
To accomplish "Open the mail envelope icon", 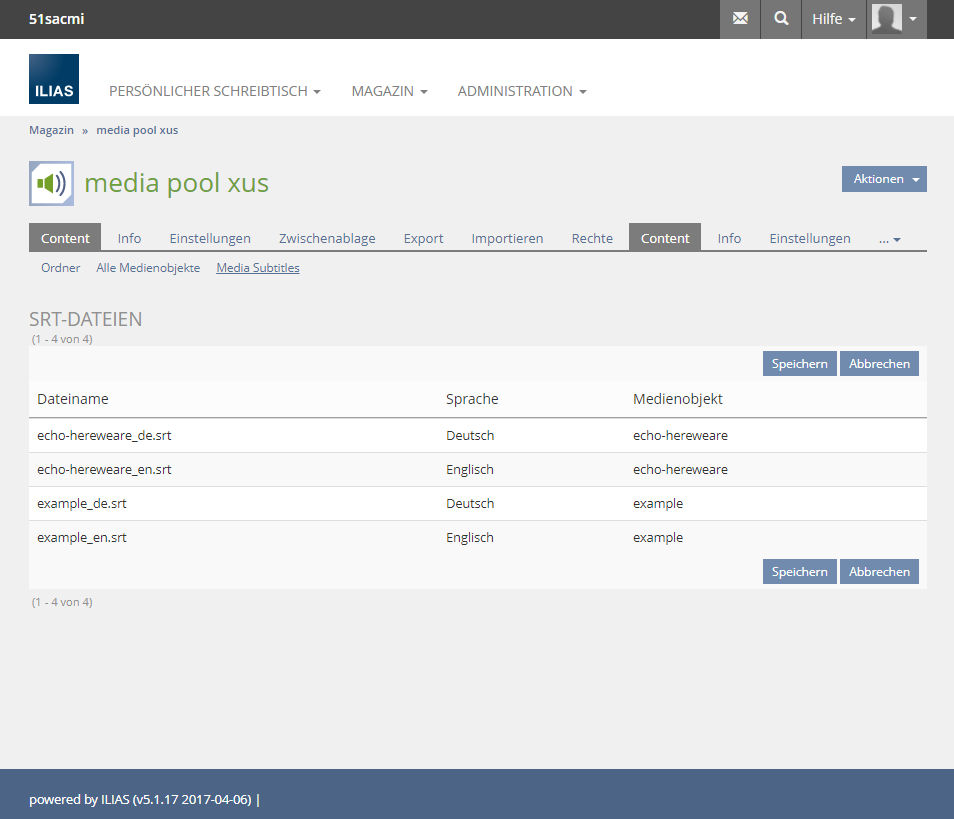I will (740, 19).
